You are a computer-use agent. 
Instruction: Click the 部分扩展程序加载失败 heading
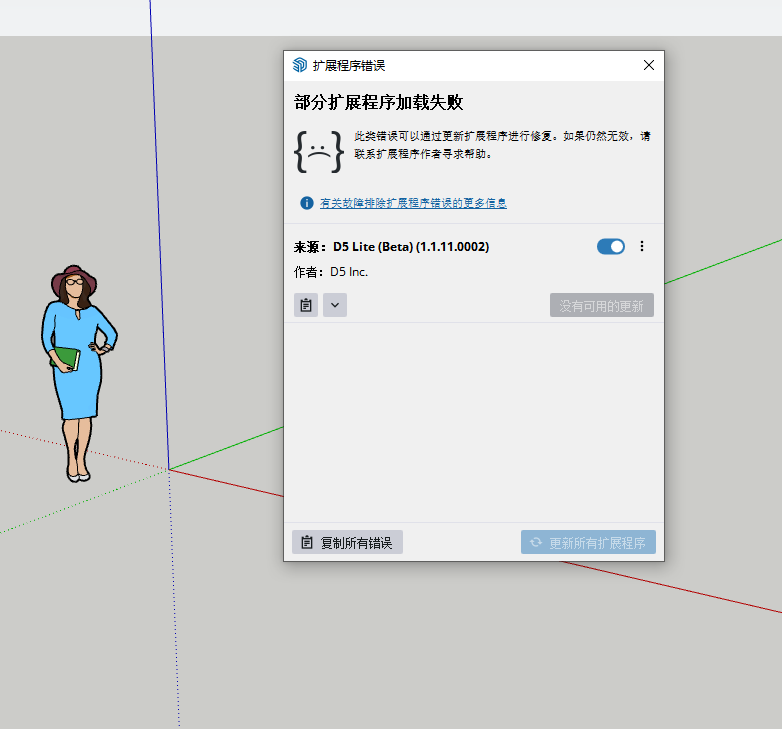pyautogui.click(x=378, y=103)
